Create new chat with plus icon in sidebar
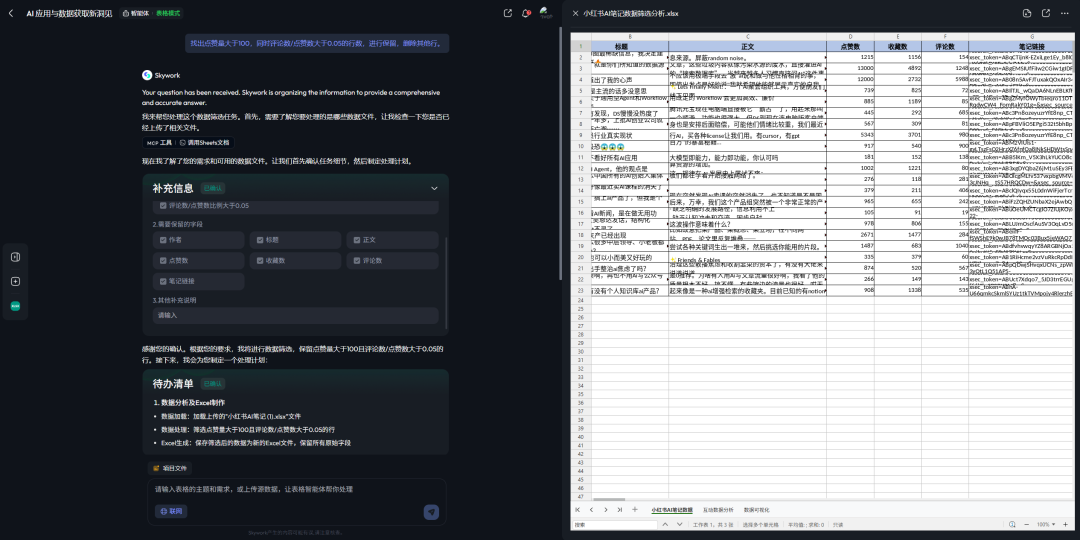This screenshot has height=540, width=1080. pyautogui.click(x=15, y=281)
